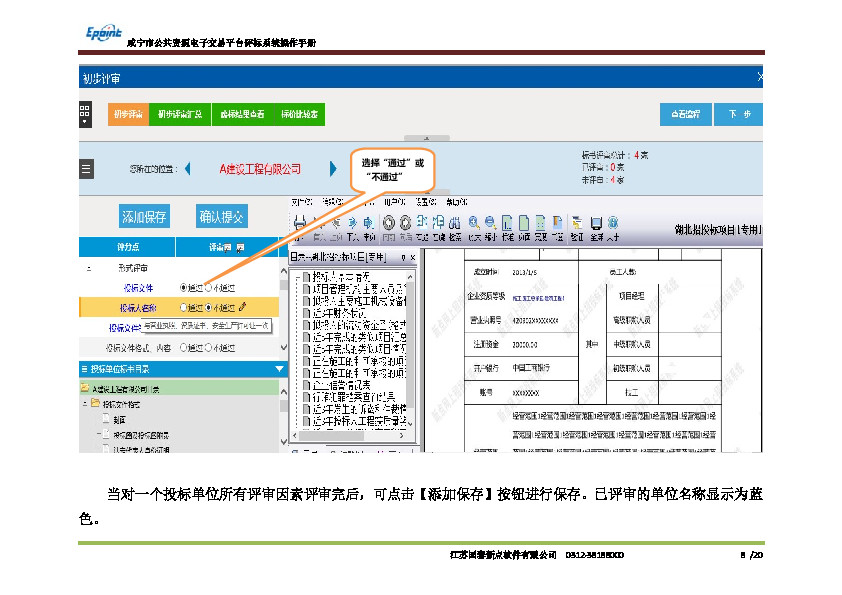842x595 pixels.
Task: Go to previous bidder with left arrow
Action: coord(187,169)
